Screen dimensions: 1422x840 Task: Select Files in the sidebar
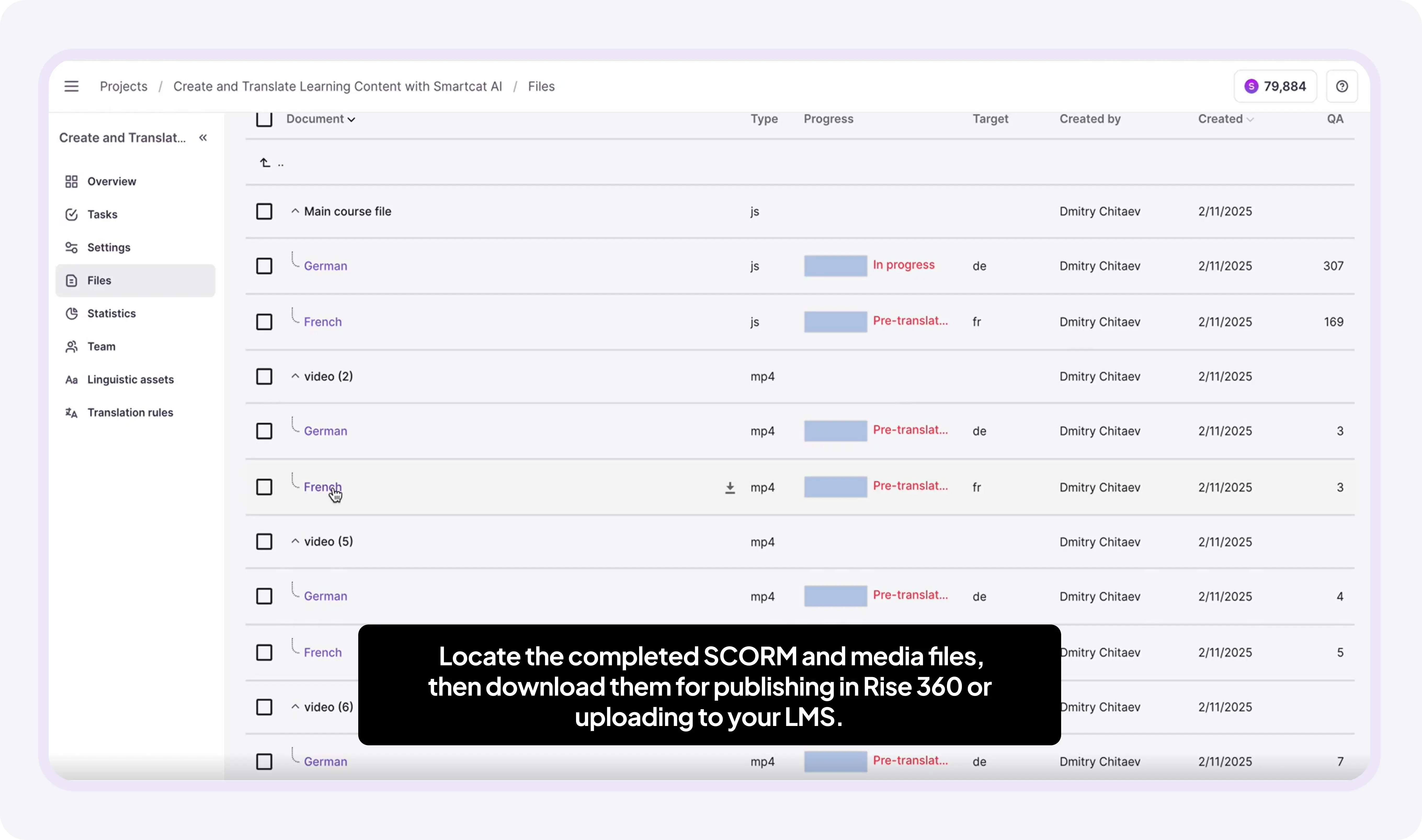coord(135,281)
